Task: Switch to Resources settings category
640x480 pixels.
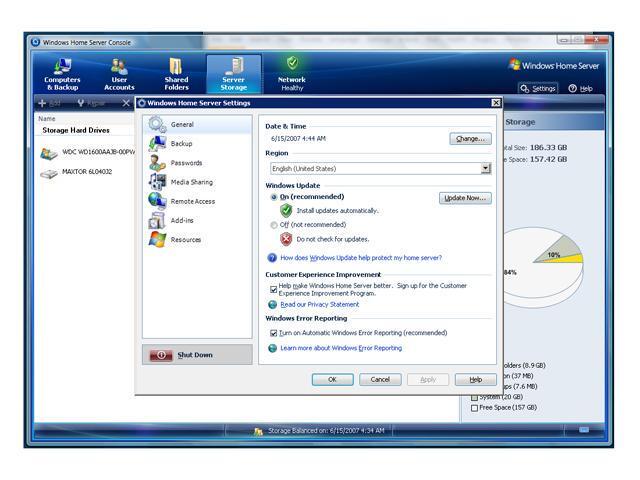Action: click(198, 240)
